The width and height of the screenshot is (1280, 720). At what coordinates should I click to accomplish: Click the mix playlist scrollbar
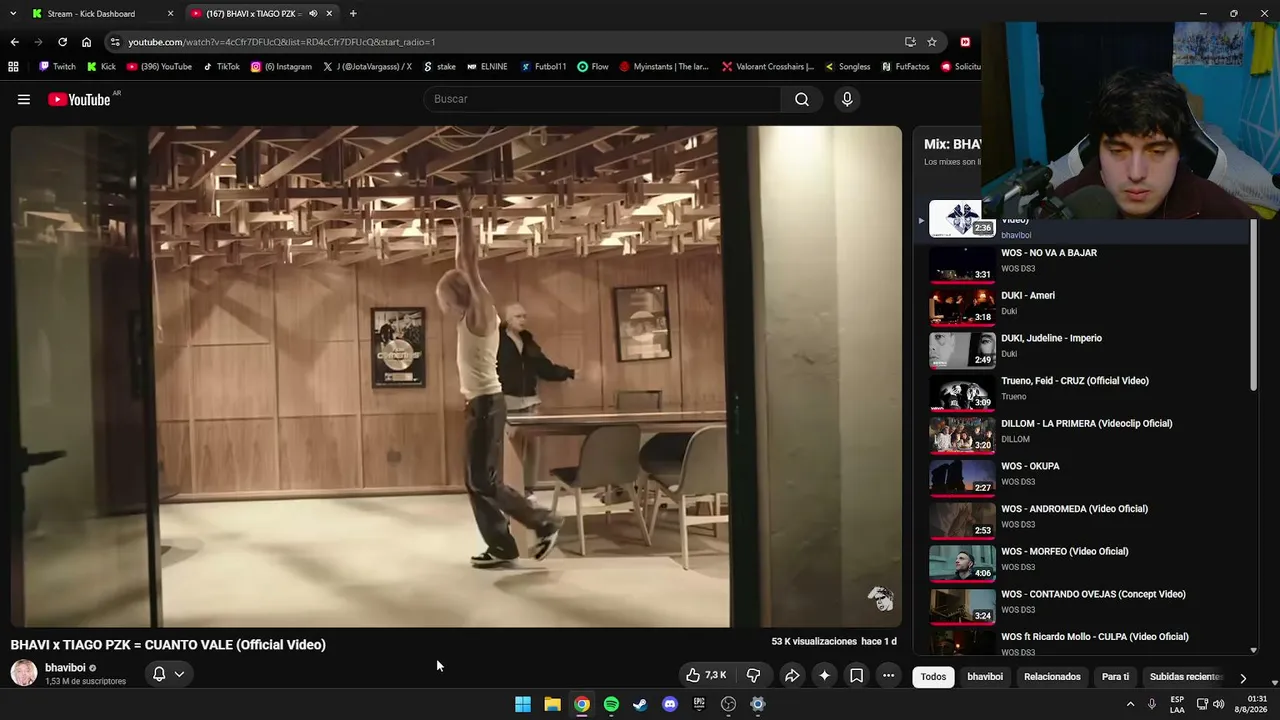(x=1253, y=306)
